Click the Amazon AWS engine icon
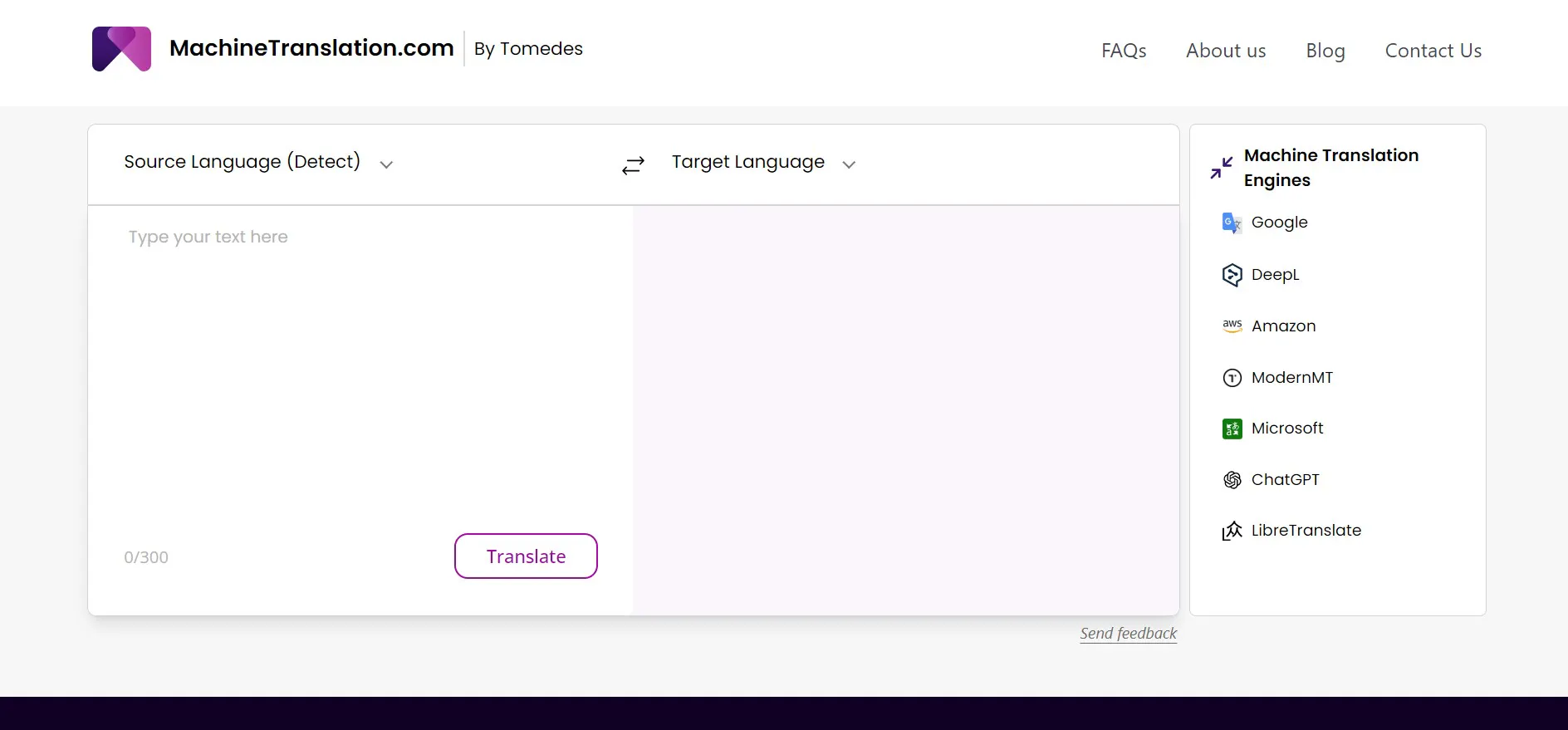 [x=1232, y=326]
